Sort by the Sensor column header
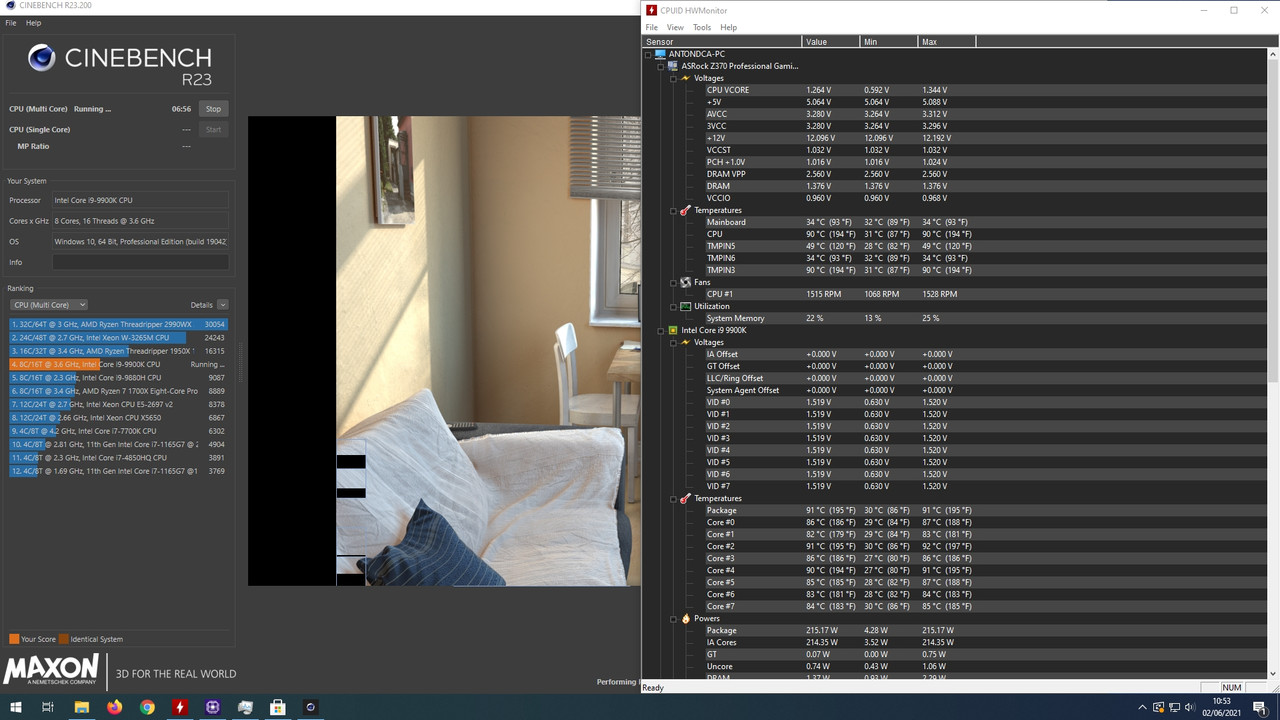1280x720 pixels. 722,42
